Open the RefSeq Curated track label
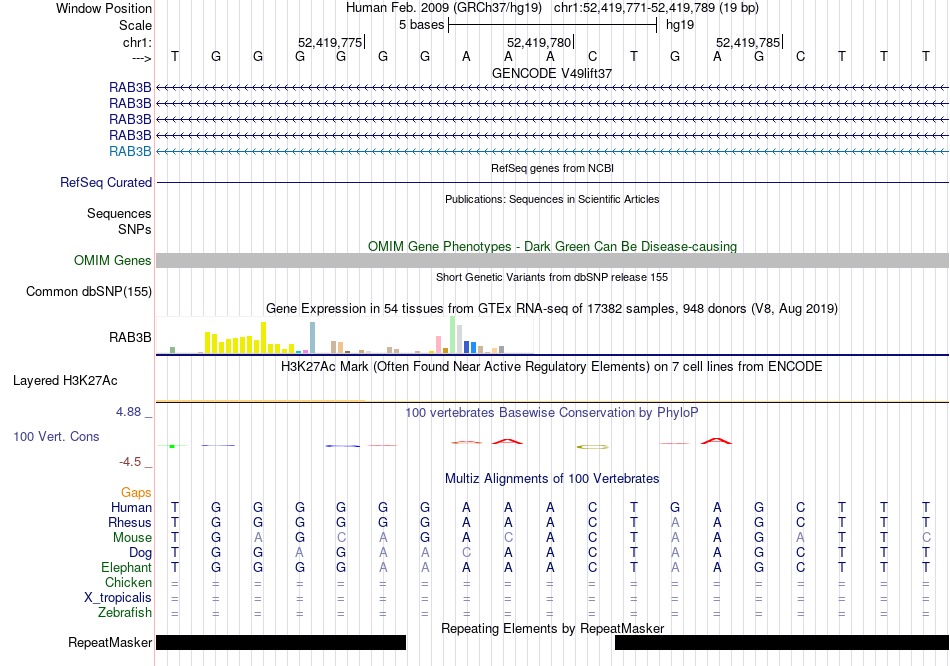 pyautogui.click(x=106, y=182)
